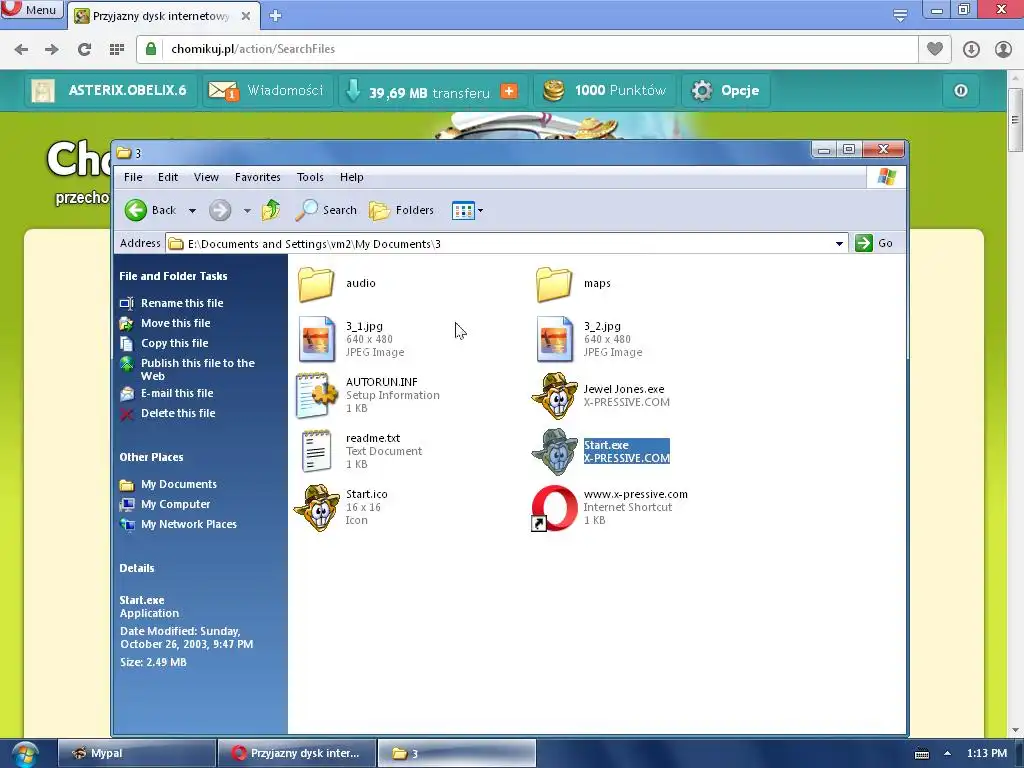Open the Favorites menu

(257, 177)
